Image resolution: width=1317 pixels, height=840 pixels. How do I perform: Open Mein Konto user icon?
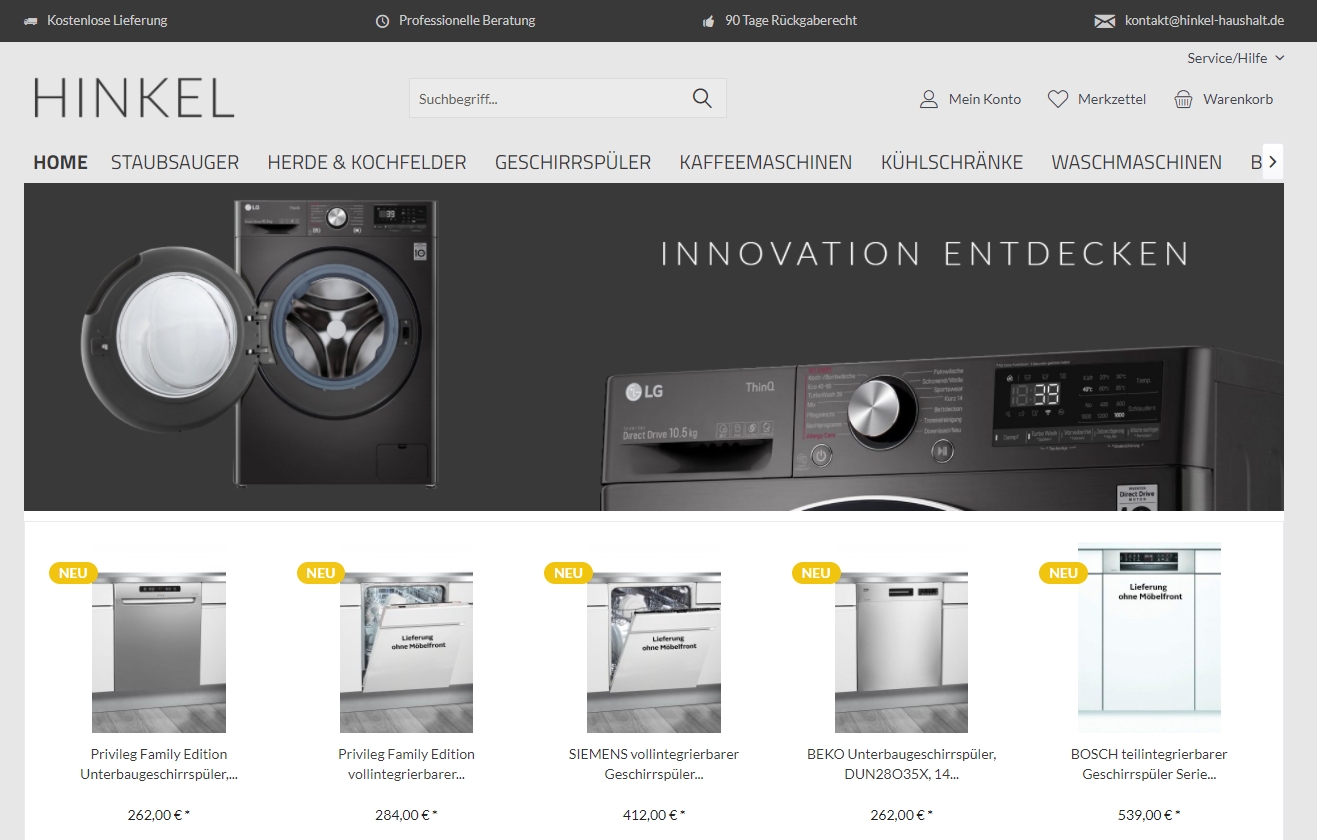(929, 99)
